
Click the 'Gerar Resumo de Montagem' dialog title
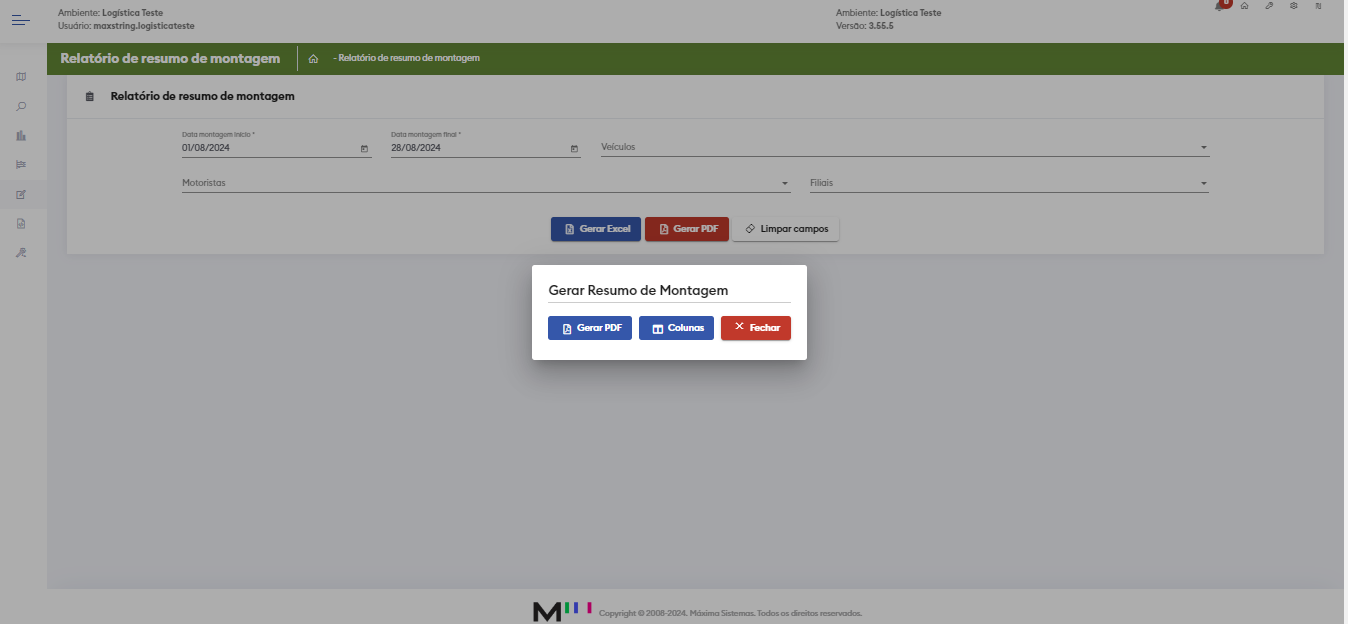coord(638,290)
